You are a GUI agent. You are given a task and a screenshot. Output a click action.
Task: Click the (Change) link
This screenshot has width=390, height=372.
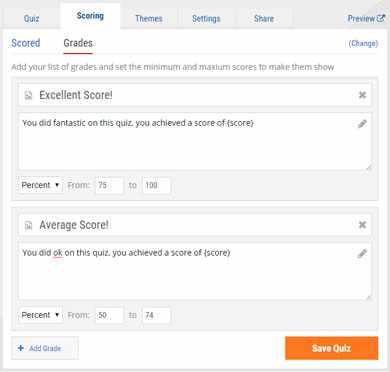(363, 43)
